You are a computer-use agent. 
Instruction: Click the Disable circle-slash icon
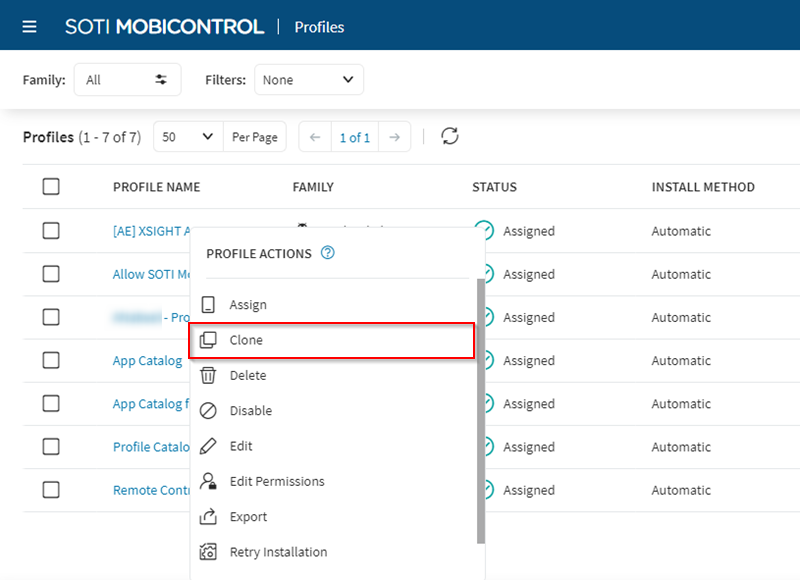click(208, 411)
